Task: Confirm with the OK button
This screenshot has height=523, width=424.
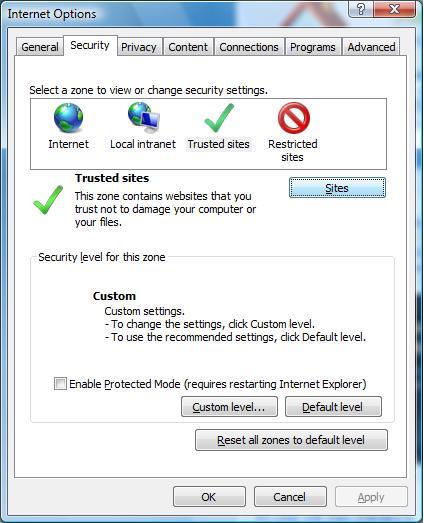Action: 209,497
